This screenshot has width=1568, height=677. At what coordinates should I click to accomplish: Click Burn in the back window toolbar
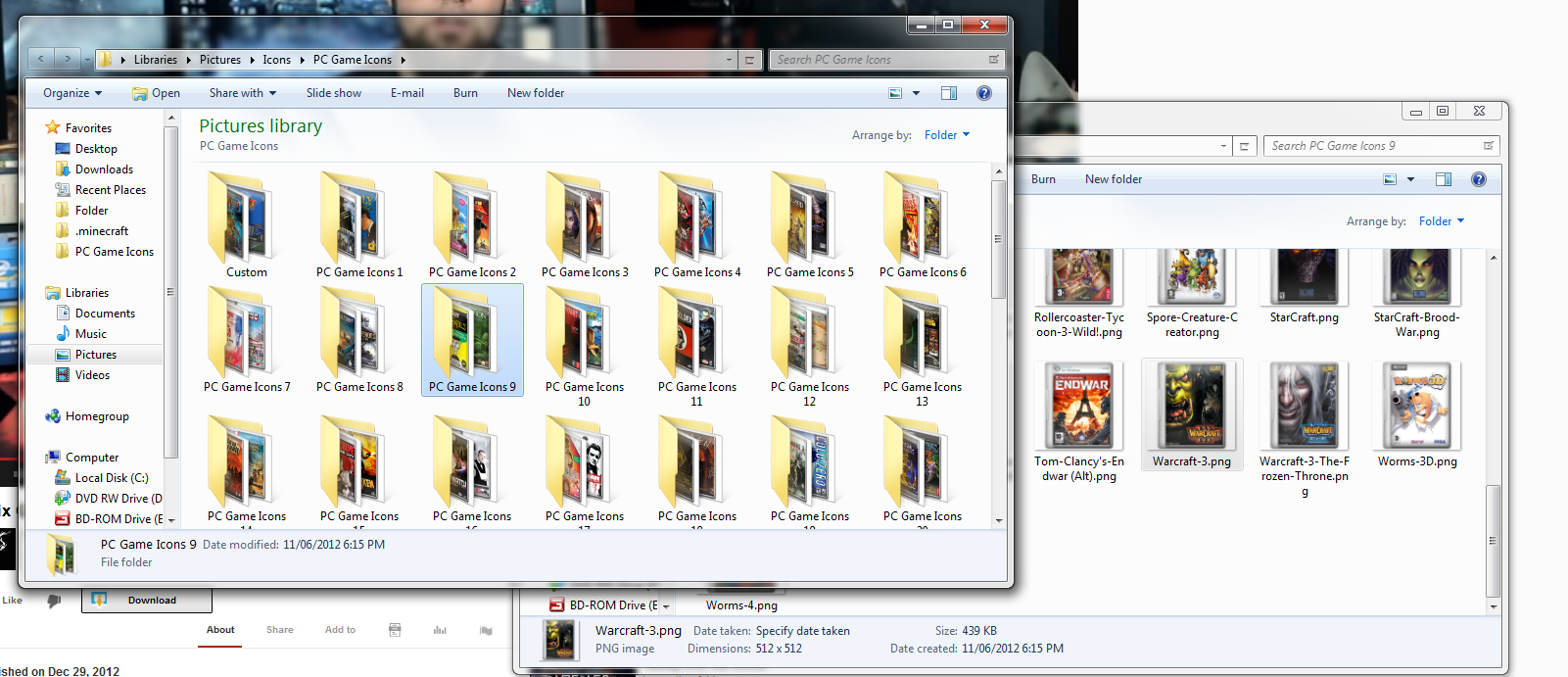[x=1043, y=179]
